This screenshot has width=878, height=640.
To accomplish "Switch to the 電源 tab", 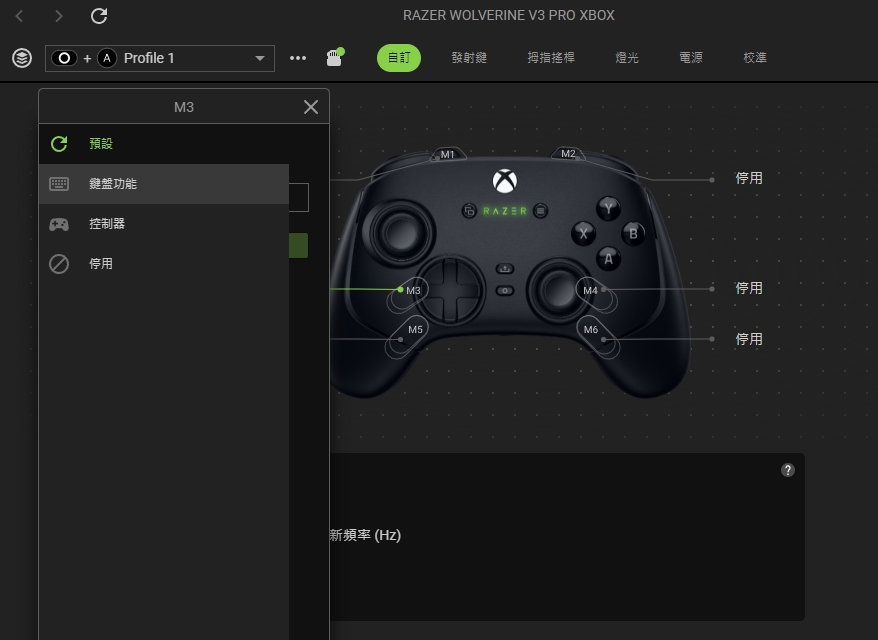I will click(x=691, y=58).
